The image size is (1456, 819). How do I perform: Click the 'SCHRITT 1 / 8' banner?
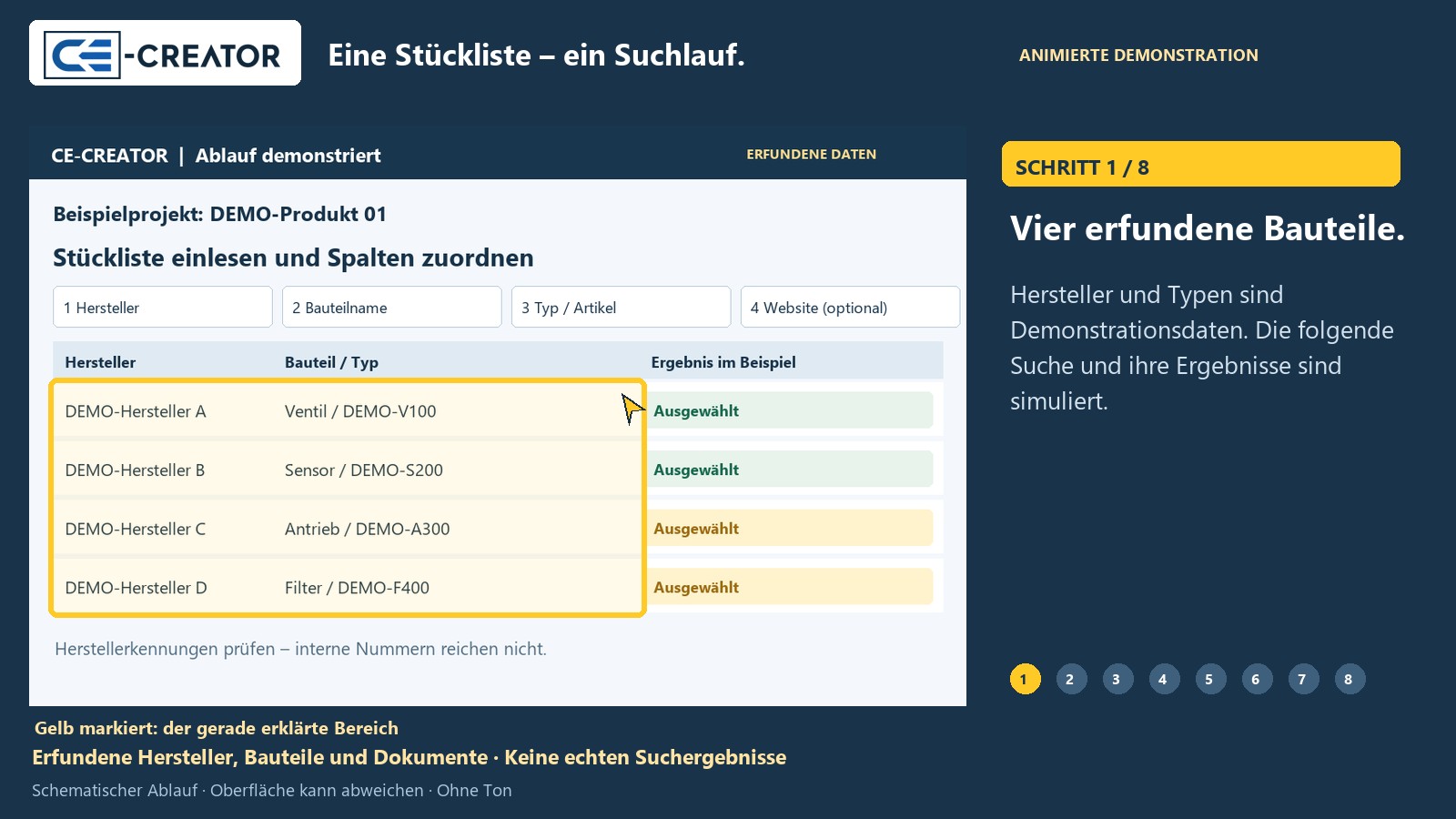(x=1201, y=164)
